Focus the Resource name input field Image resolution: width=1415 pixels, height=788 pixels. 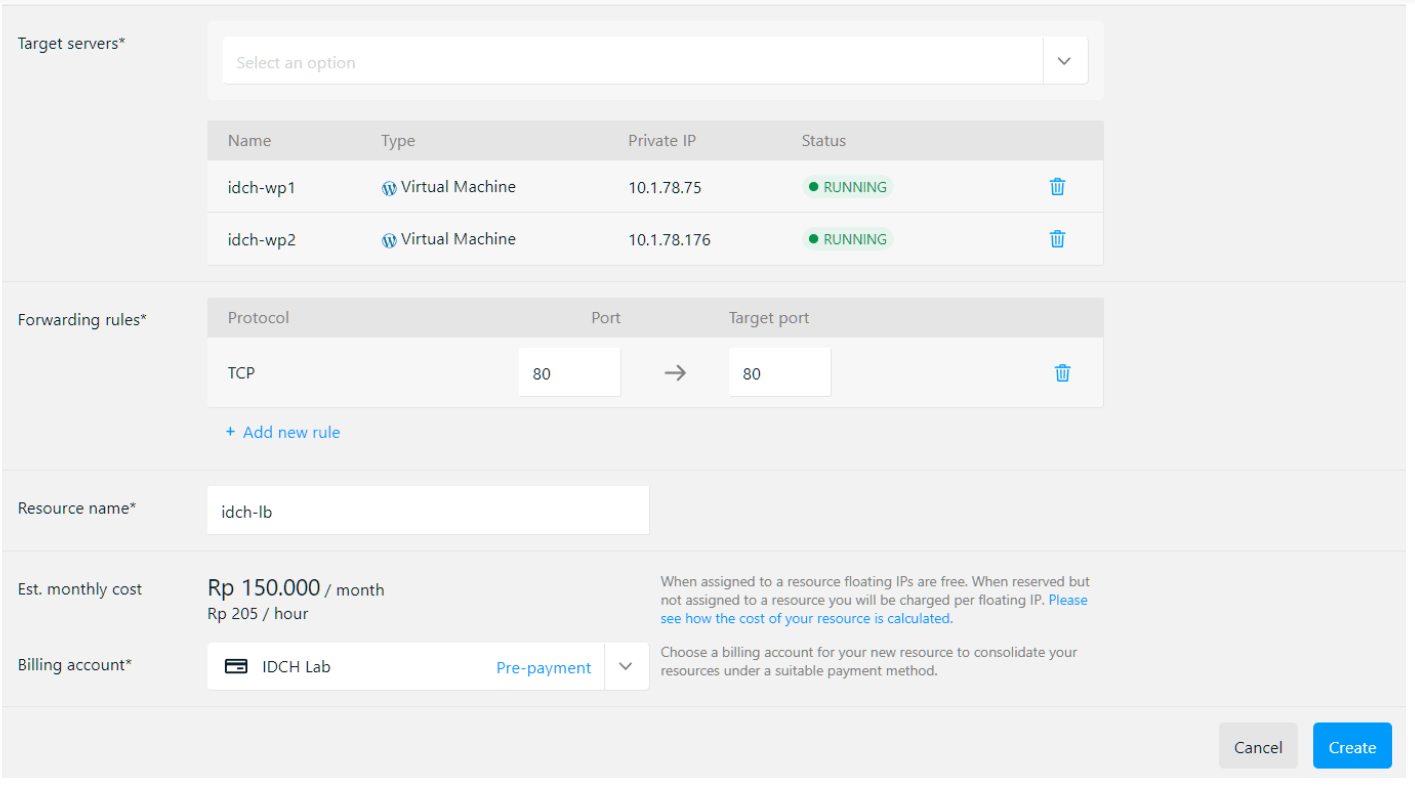click(x=427, y=511)
